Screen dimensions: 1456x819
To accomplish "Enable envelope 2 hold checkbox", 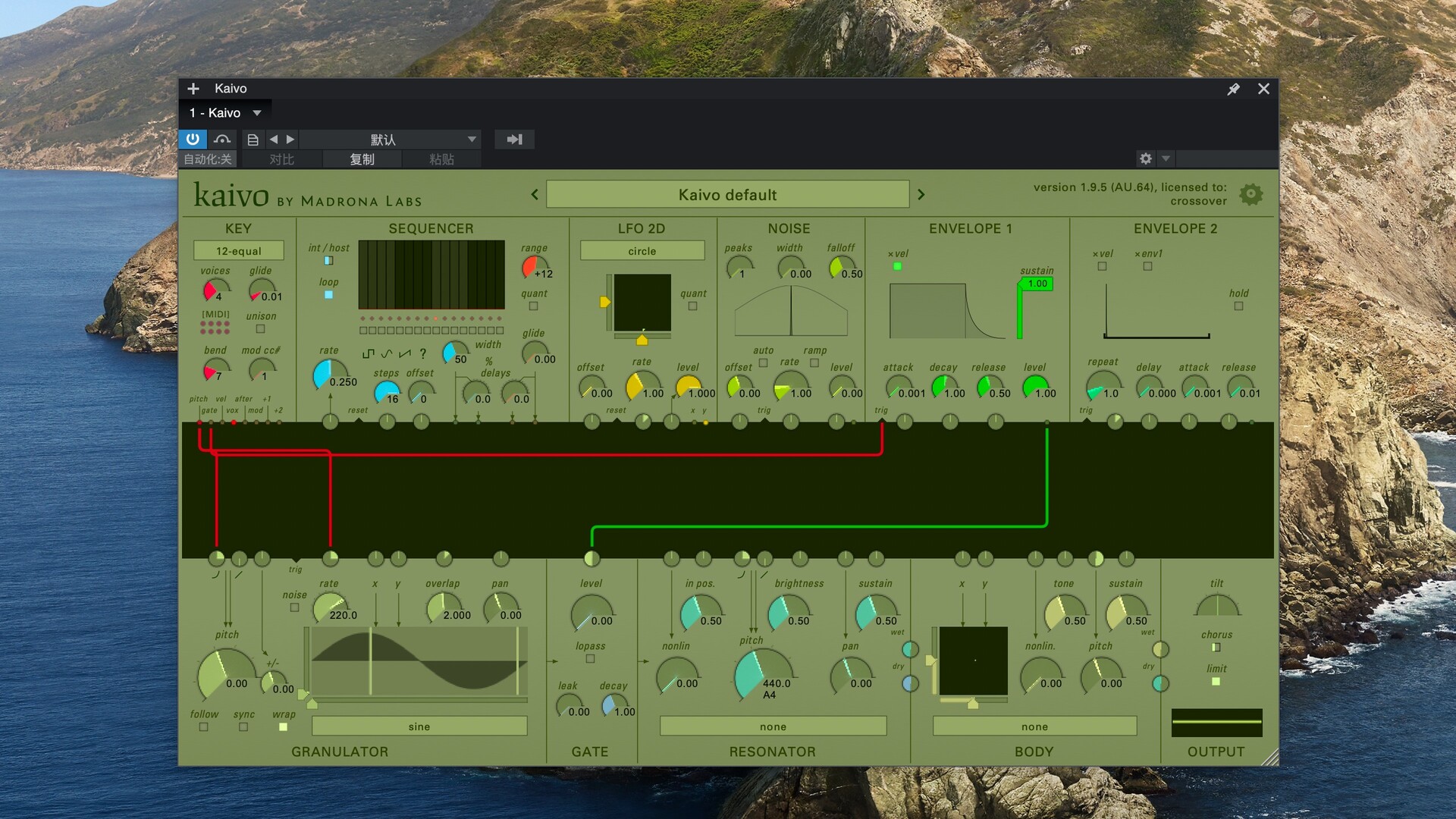I will [x=1238, y=306].
